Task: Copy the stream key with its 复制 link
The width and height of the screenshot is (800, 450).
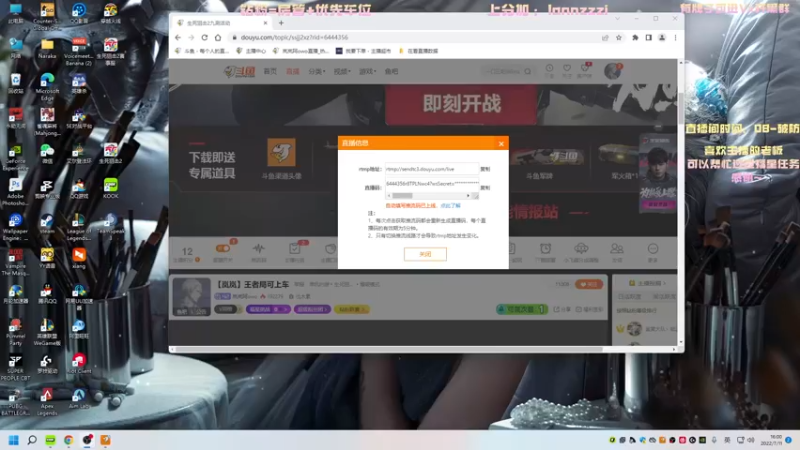Action: [x=485, y=188]
